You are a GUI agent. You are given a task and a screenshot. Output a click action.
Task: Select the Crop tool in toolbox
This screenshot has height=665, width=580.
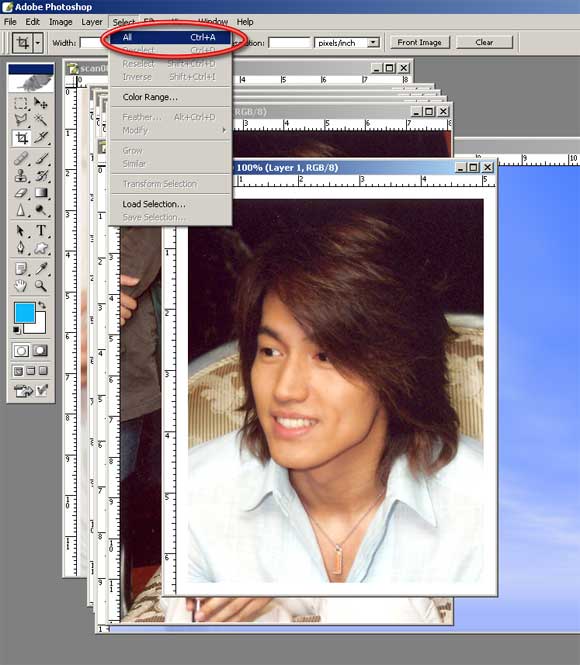click(20, 138)
